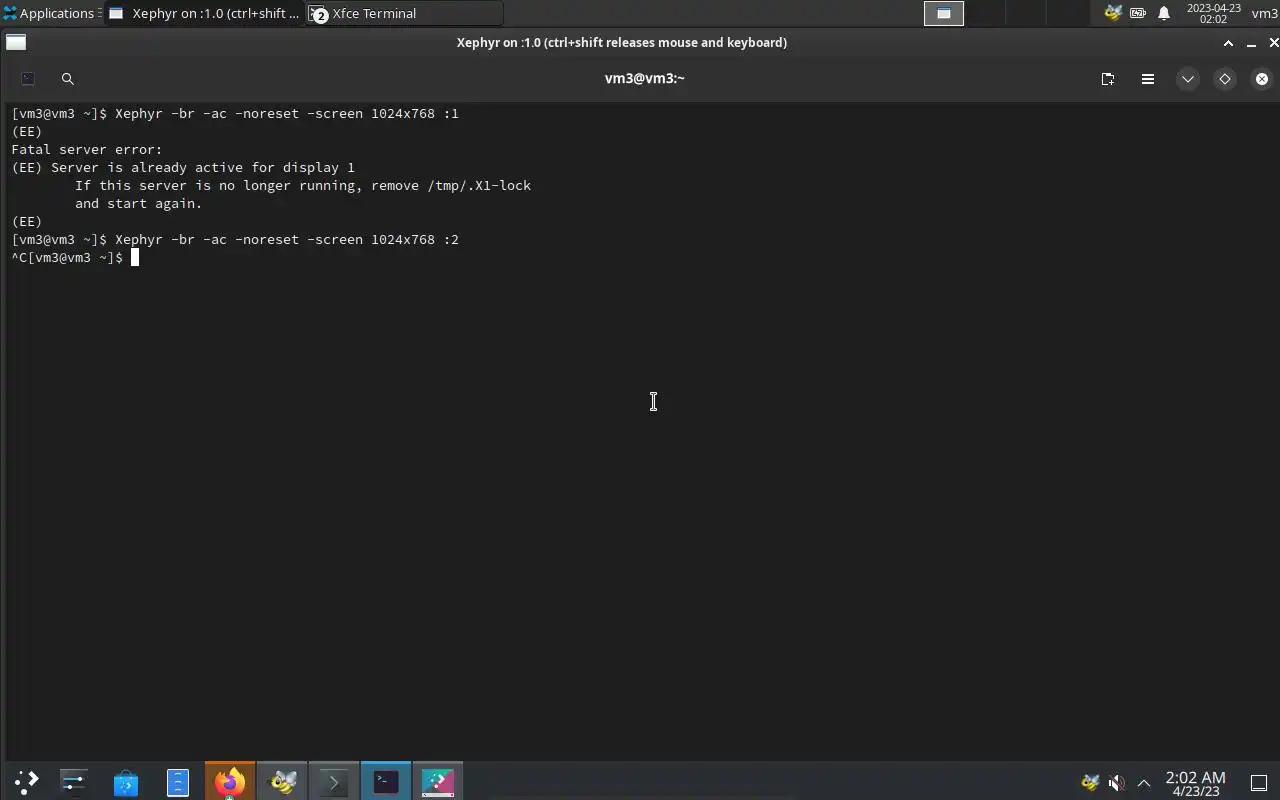Open the file manager icon in bottom taskbar
This screenshot has width=1280, height=800.
(x=178, y=782)
